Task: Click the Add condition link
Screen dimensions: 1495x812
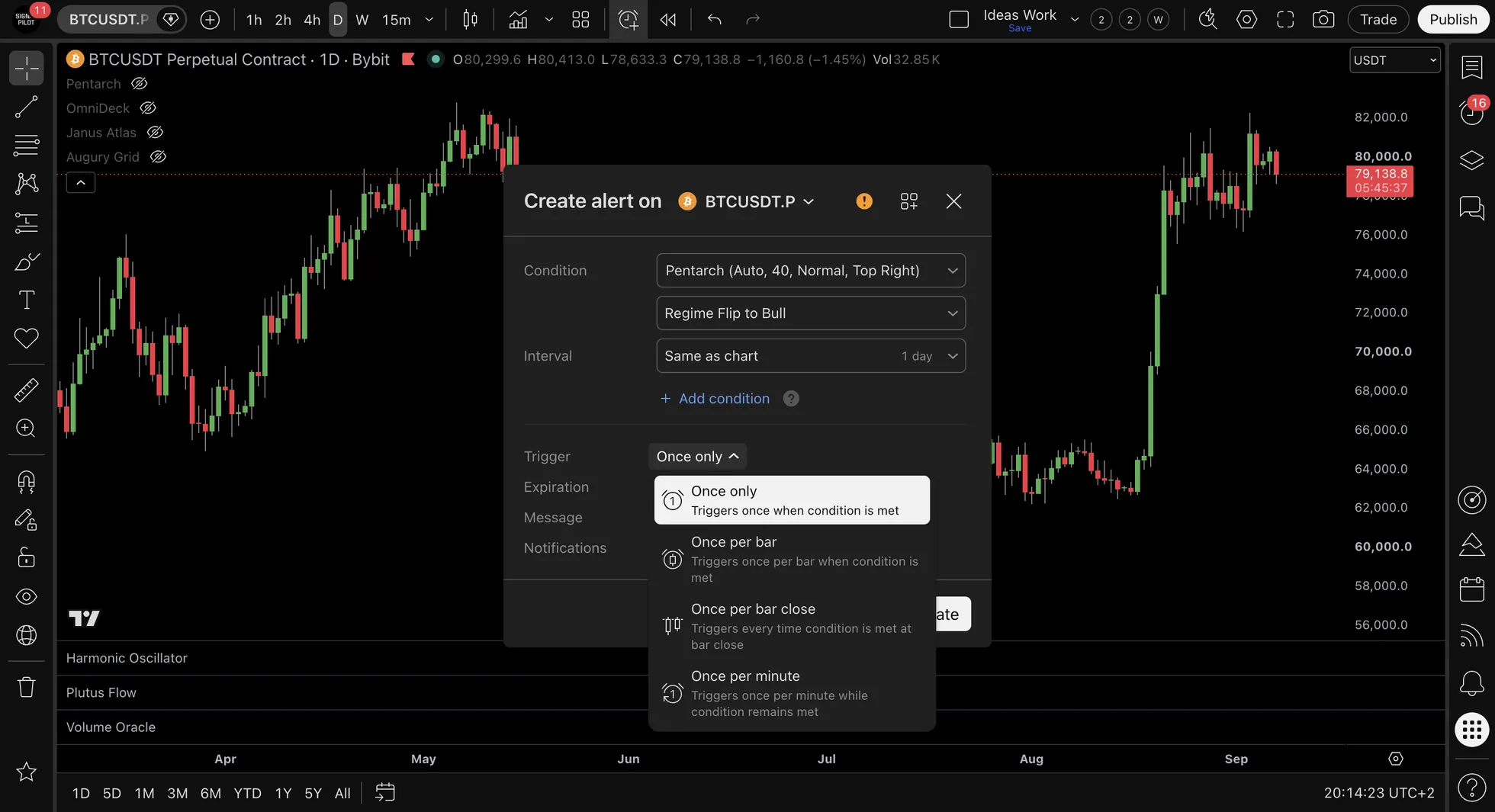Action: point(715,399)
